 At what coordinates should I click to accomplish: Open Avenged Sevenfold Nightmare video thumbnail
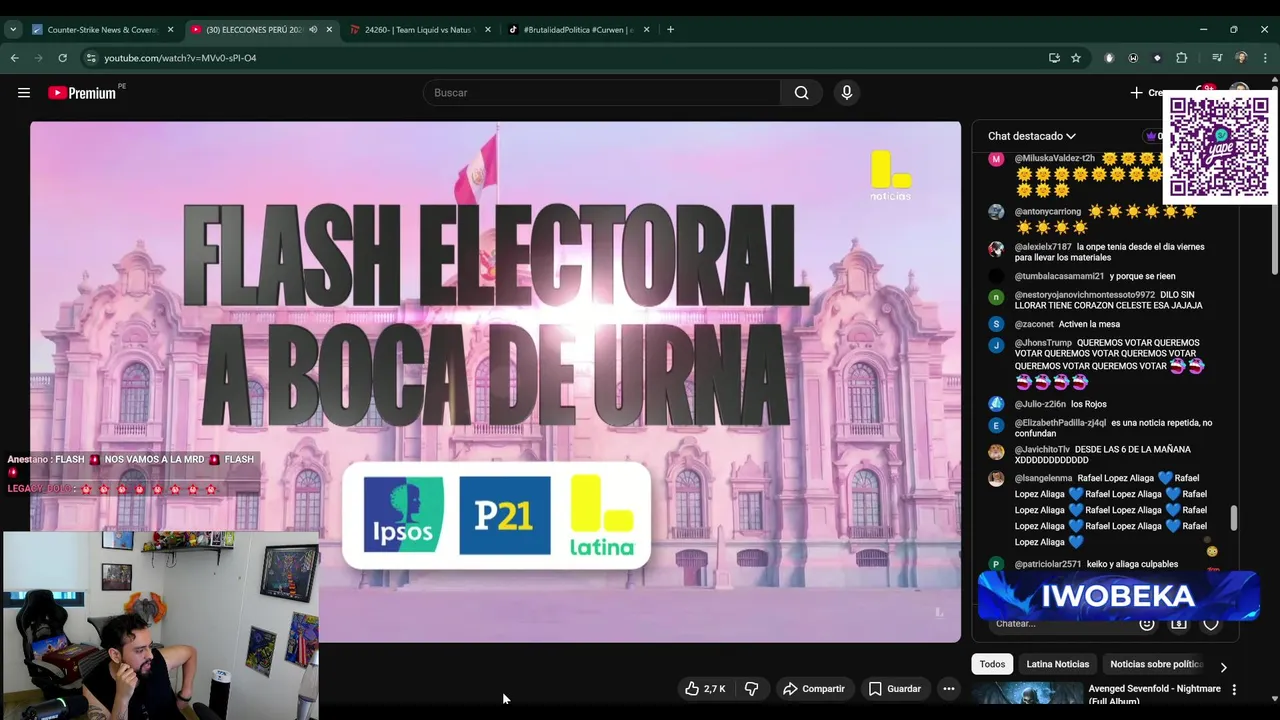click(x=1027, y=694)
